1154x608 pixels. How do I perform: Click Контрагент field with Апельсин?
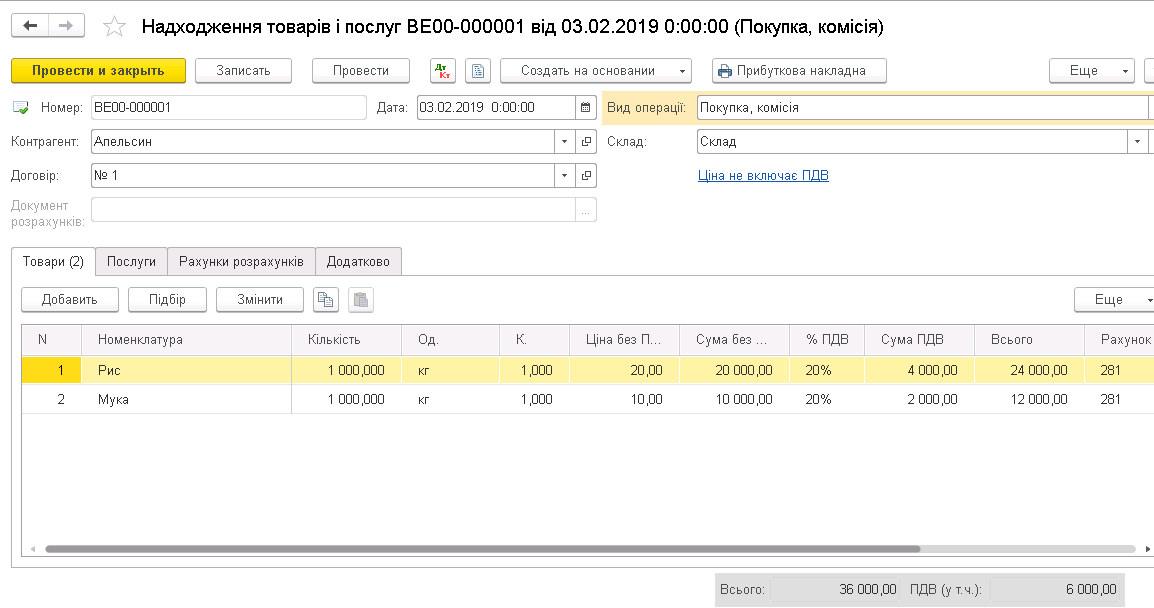click(x=322, y=141)
